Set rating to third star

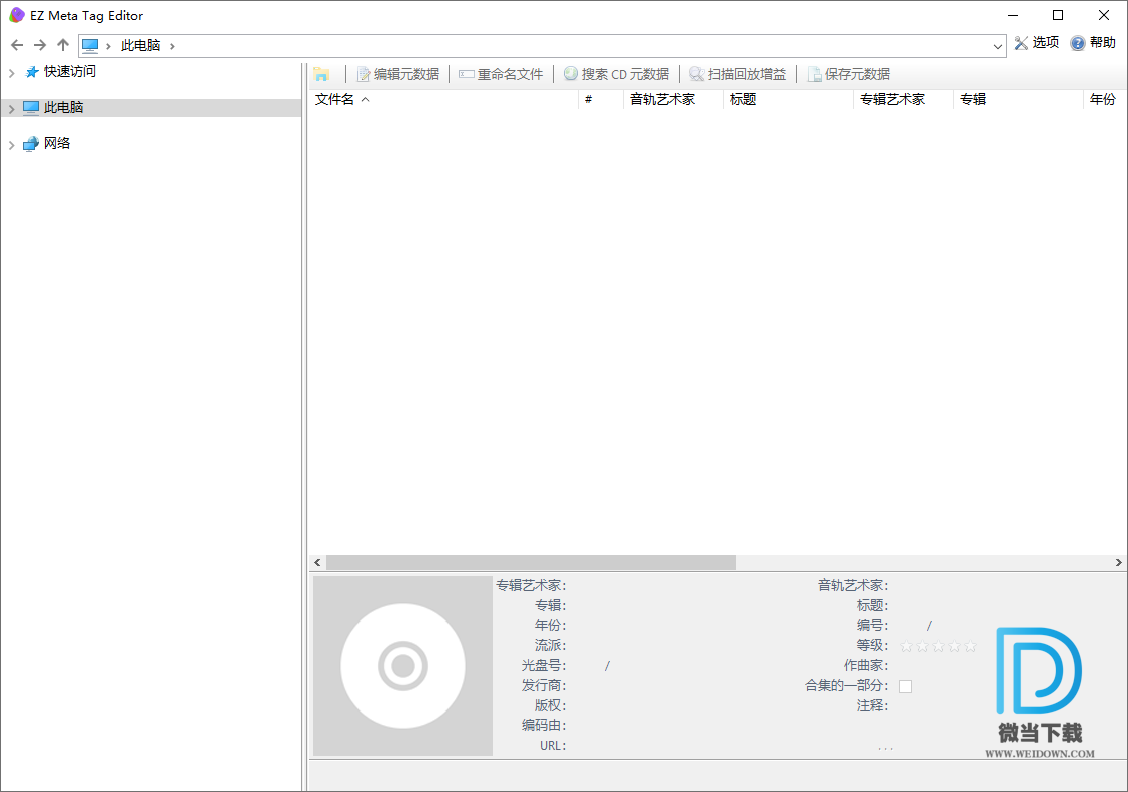(938, 646)
